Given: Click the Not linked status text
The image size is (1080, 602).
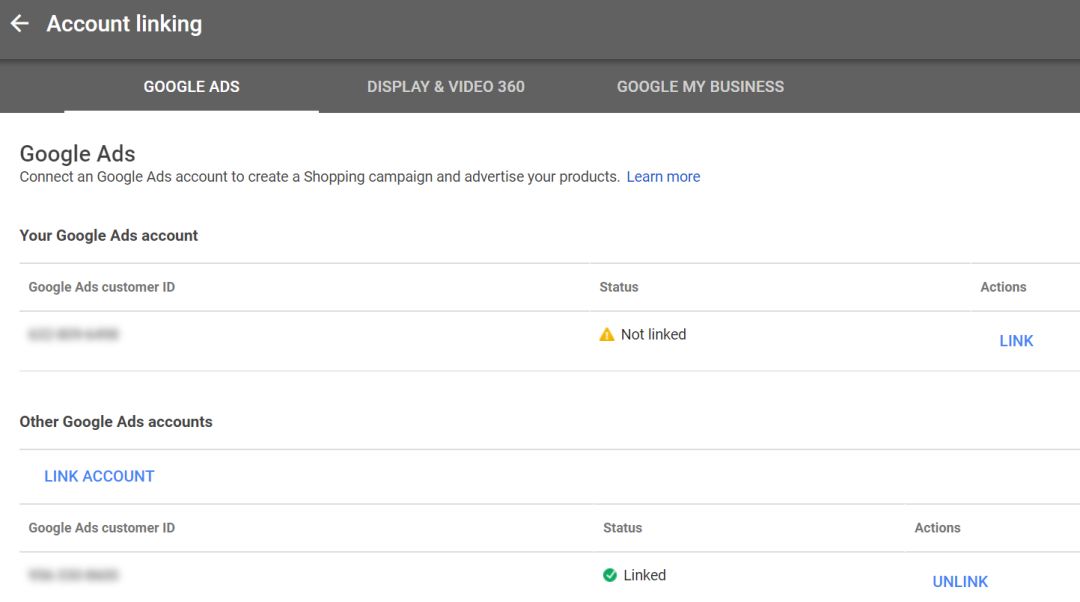Looking at the screenshot, I should point(653,335).
